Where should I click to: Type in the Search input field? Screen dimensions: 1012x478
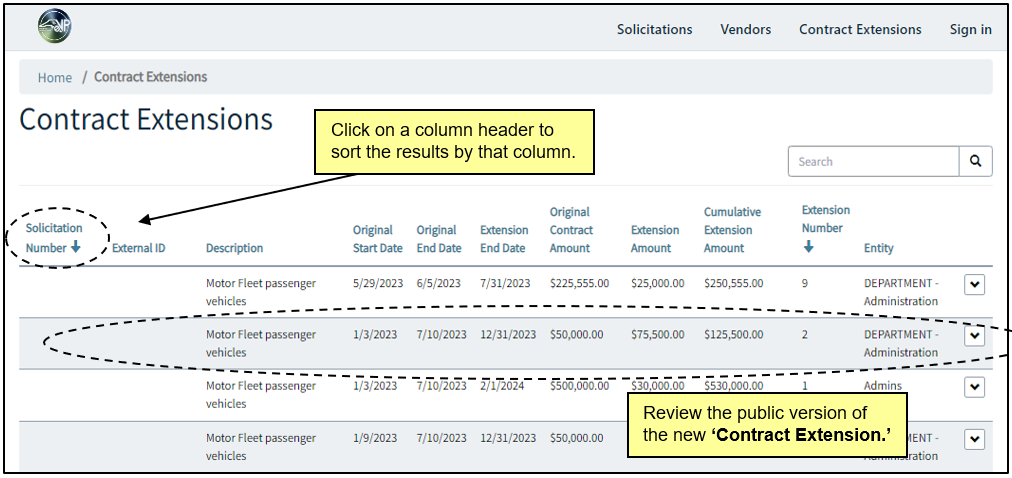tap(873, 161)
